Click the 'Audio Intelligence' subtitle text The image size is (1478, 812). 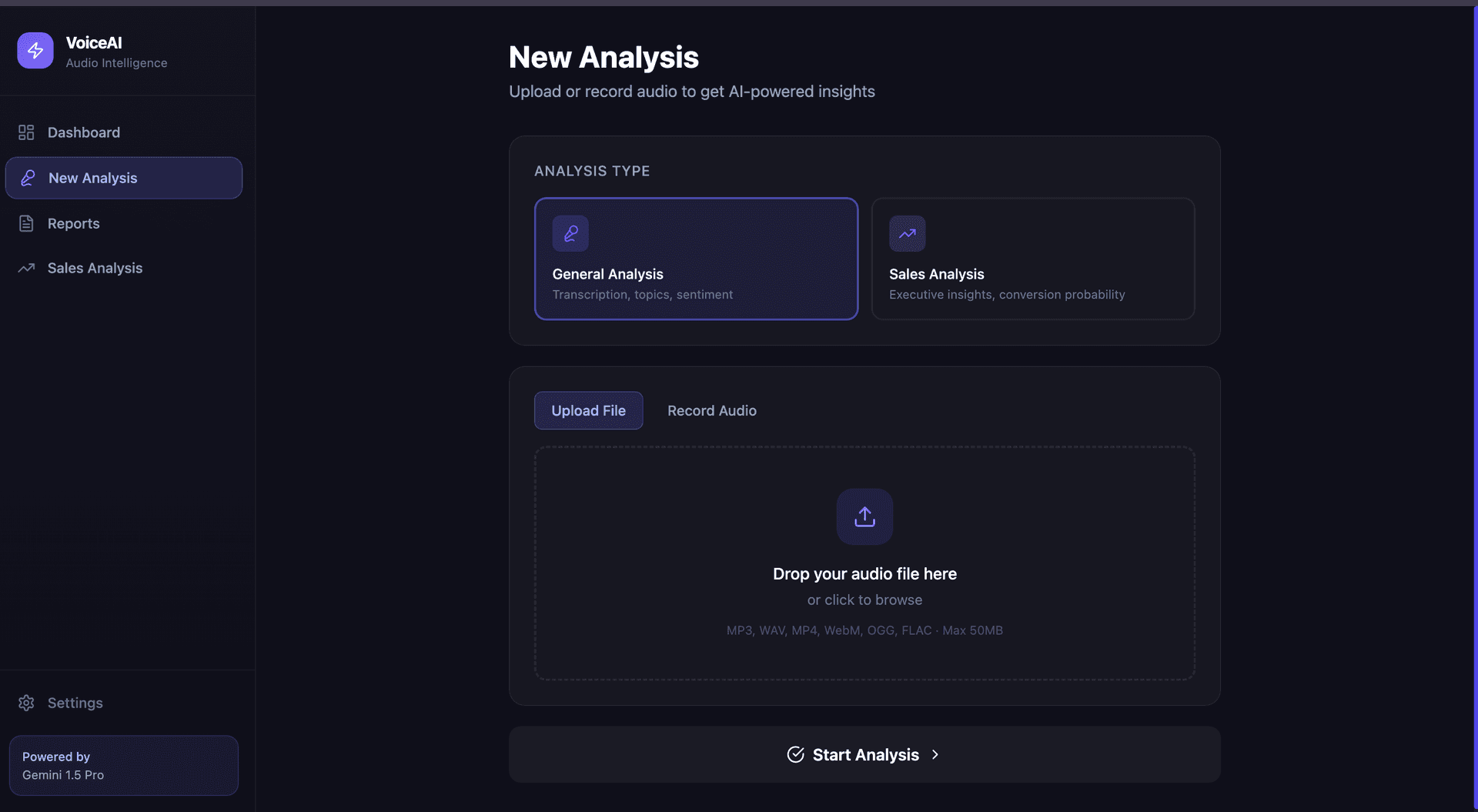(116, 63)
